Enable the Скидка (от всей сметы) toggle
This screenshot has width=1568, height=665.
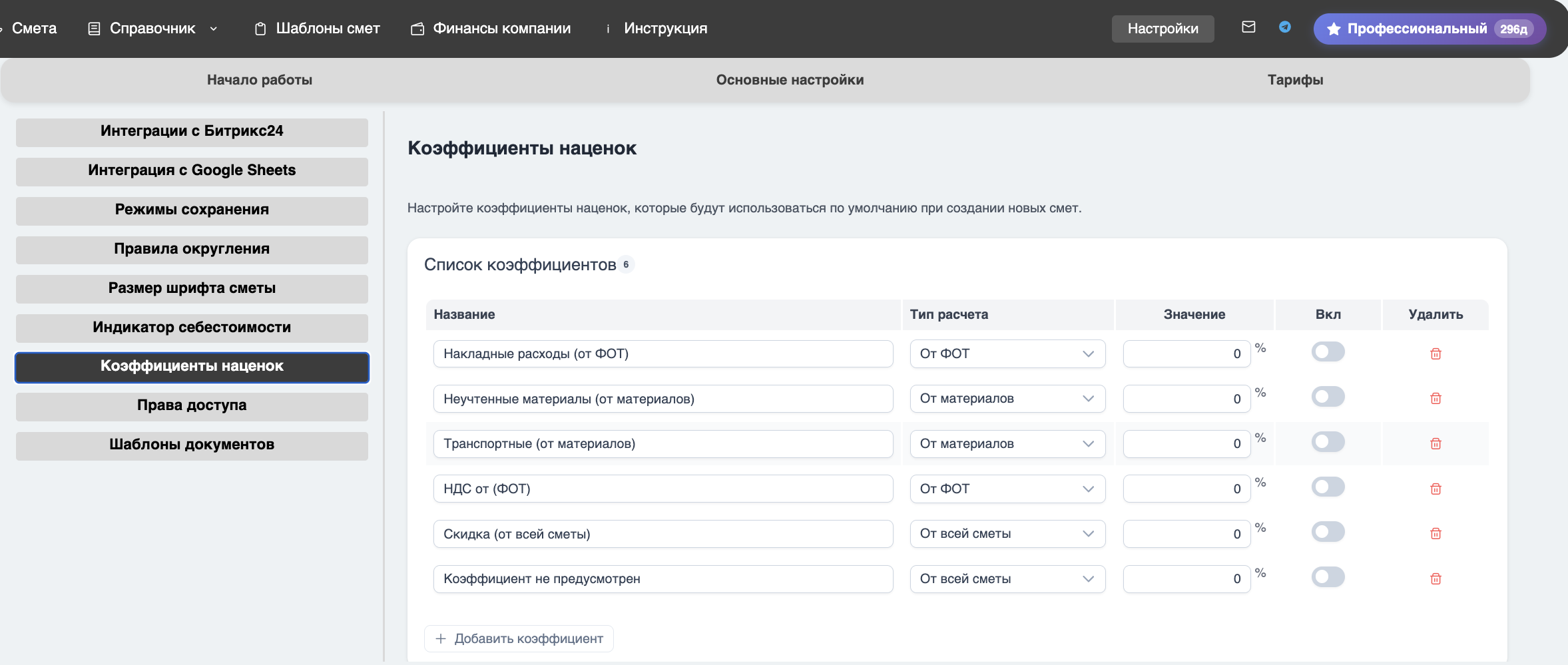coord(1328,532)
